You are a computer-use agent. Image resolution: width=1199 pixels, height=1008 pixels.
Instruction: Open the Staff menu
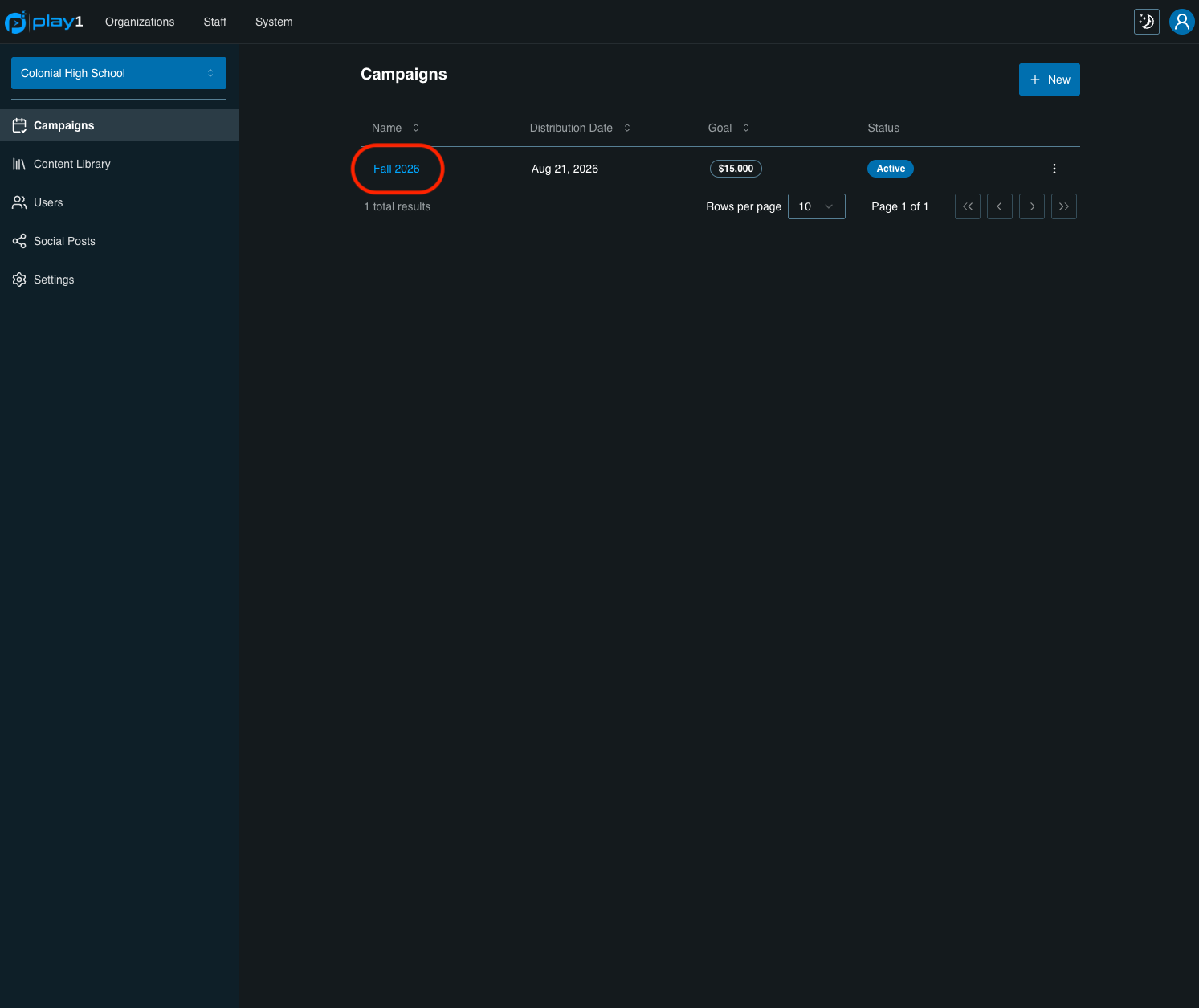tap(215, 22)
